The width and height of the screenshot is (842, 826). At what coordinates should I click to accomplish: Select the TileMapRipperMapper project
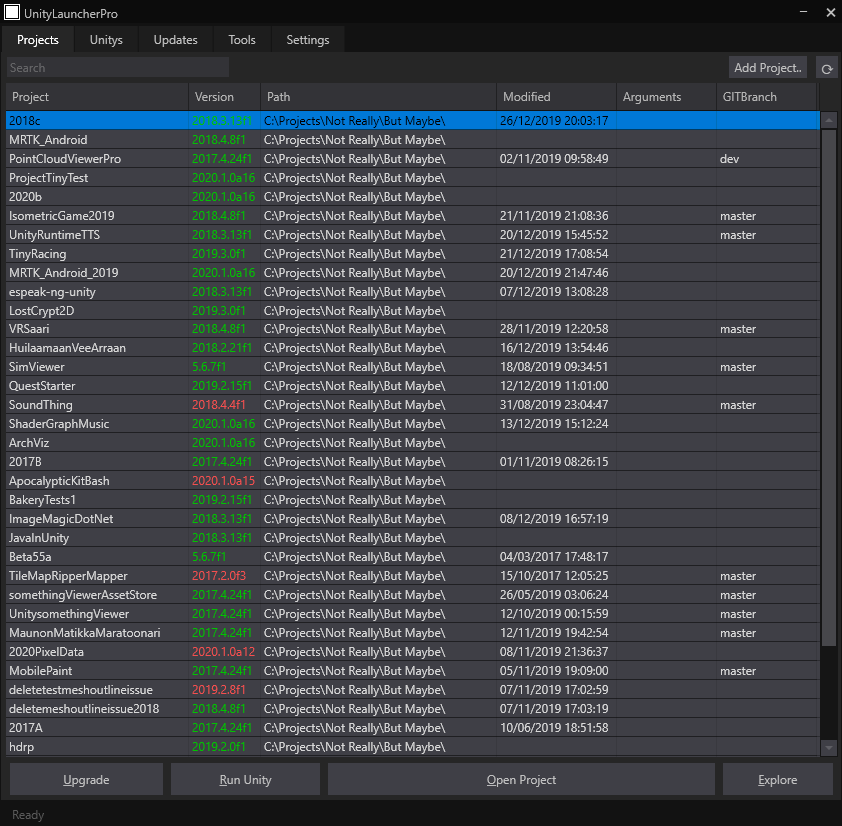[412, 576]
